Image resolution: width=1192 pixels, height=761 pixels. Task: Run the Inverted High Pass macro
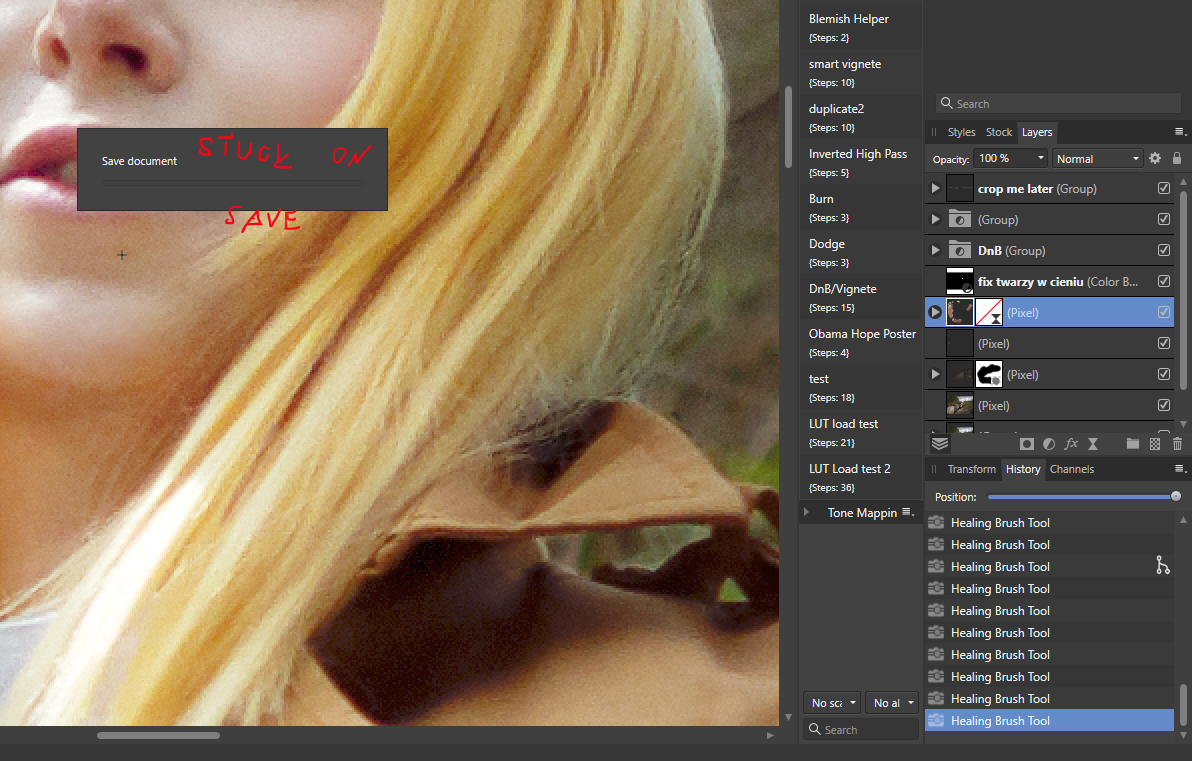tap(861, 162)
